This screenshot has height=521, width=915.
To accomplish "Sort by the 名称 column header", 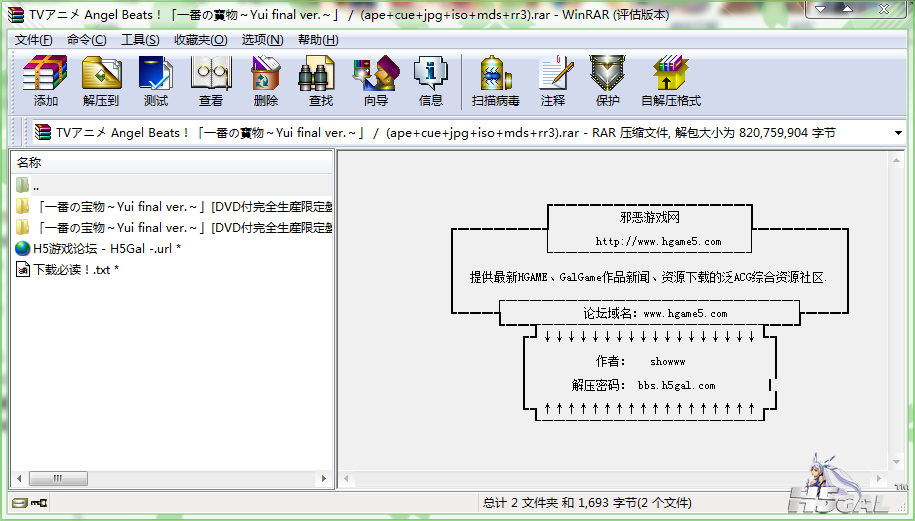I will (x=172, y=162).
